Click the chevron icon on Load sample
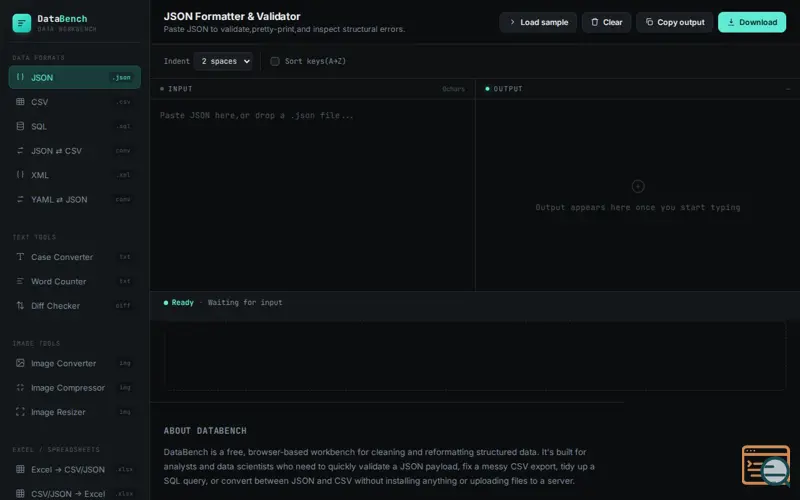800x500 pixels. [512, 22]
